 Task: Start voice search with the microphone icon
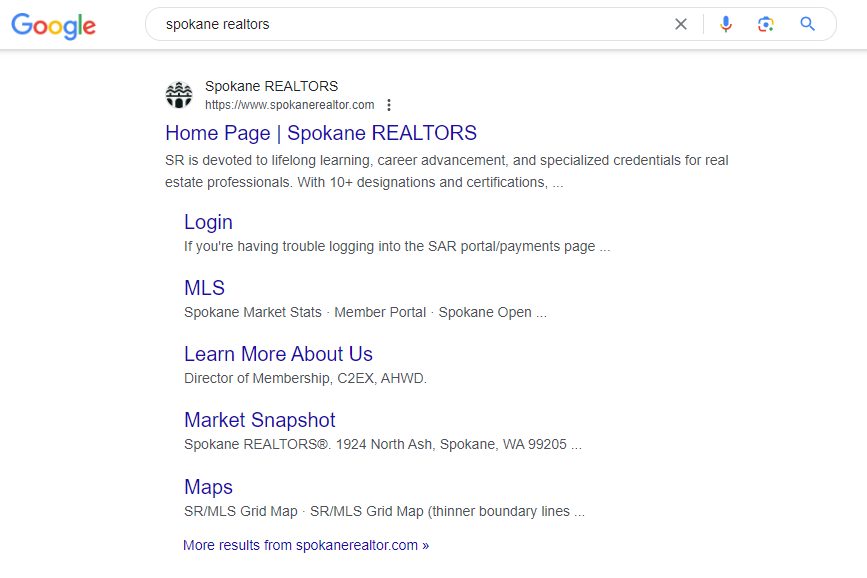click(725, 24)
